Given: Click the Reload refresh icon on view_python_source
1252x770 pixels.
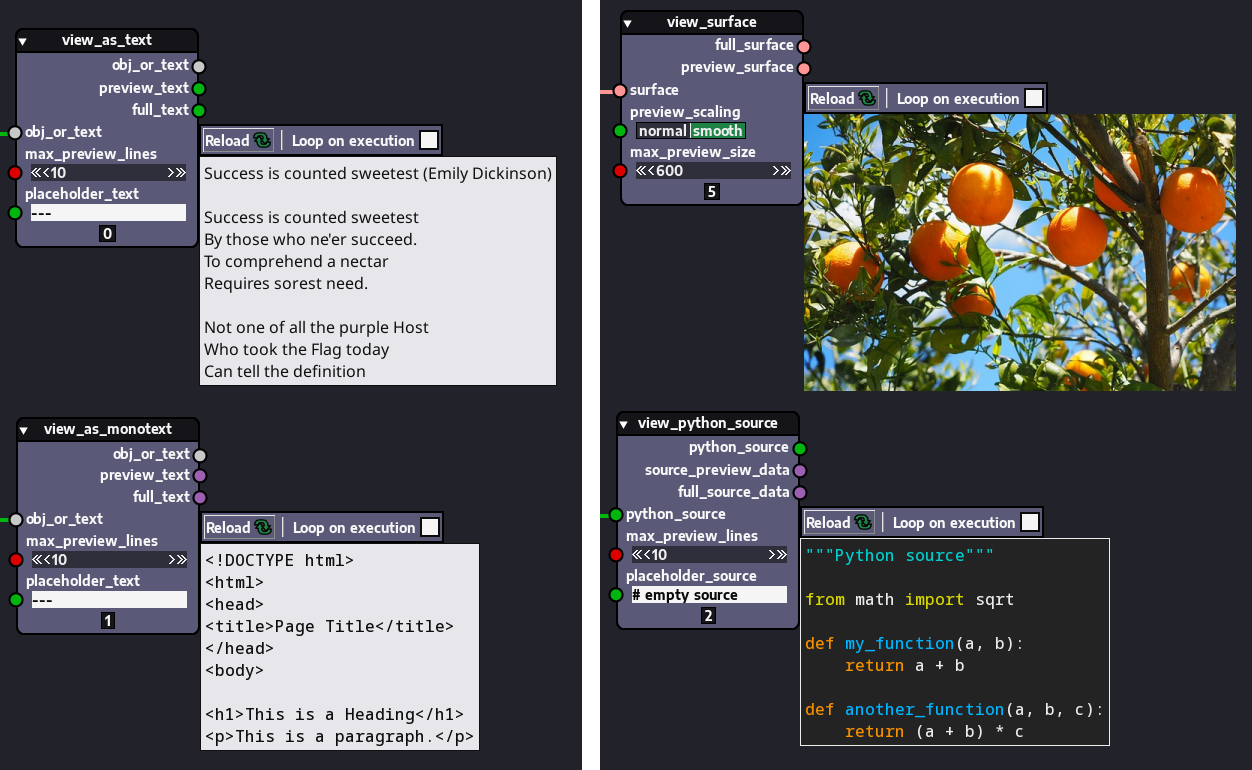Looking at the screenshot, I should (864, 522).
